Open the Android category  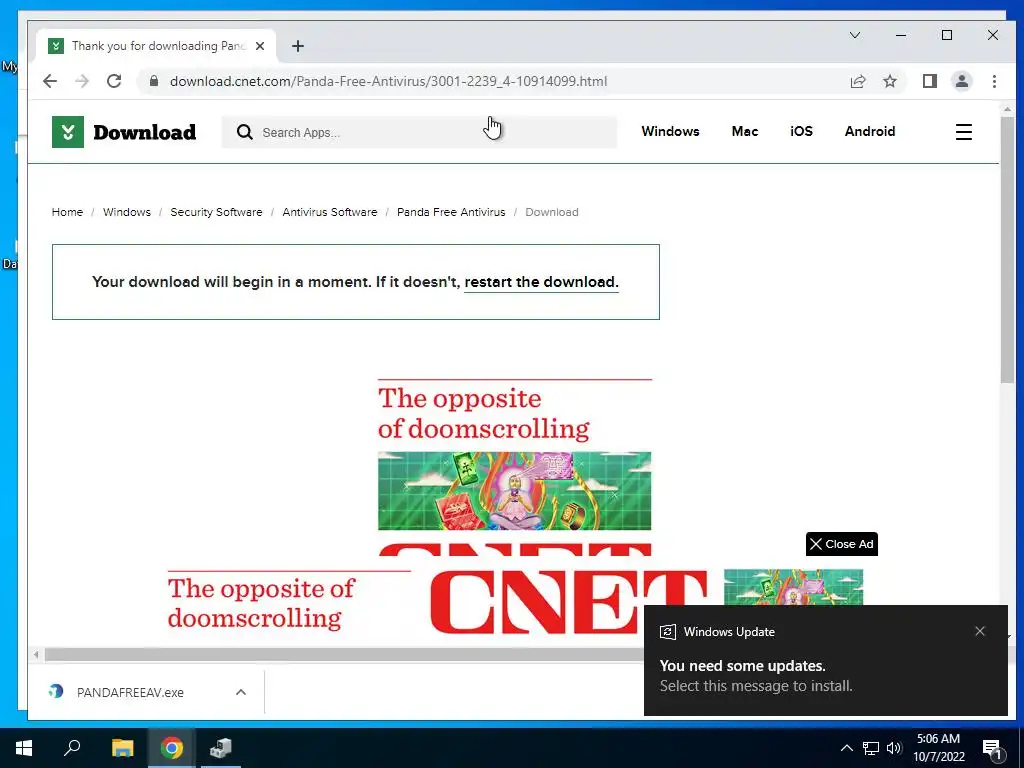869,131
